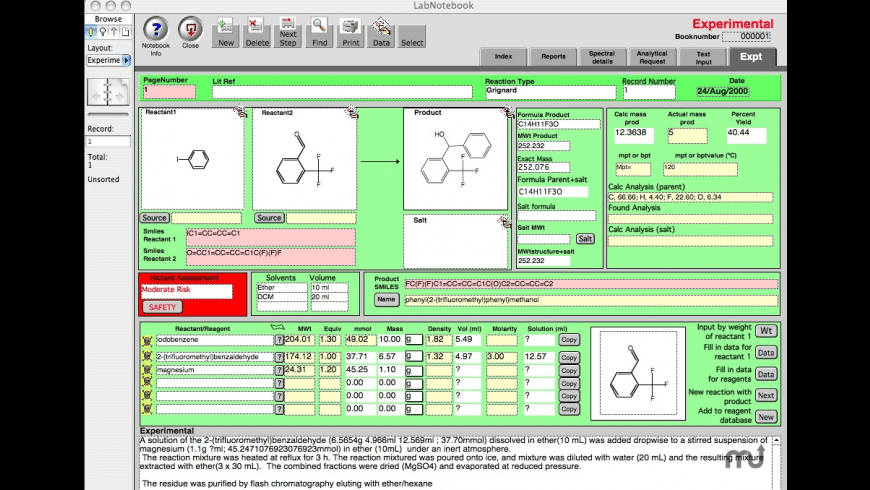
Task: Click the bee icon on the Reactant1 box
Action: 240,113
